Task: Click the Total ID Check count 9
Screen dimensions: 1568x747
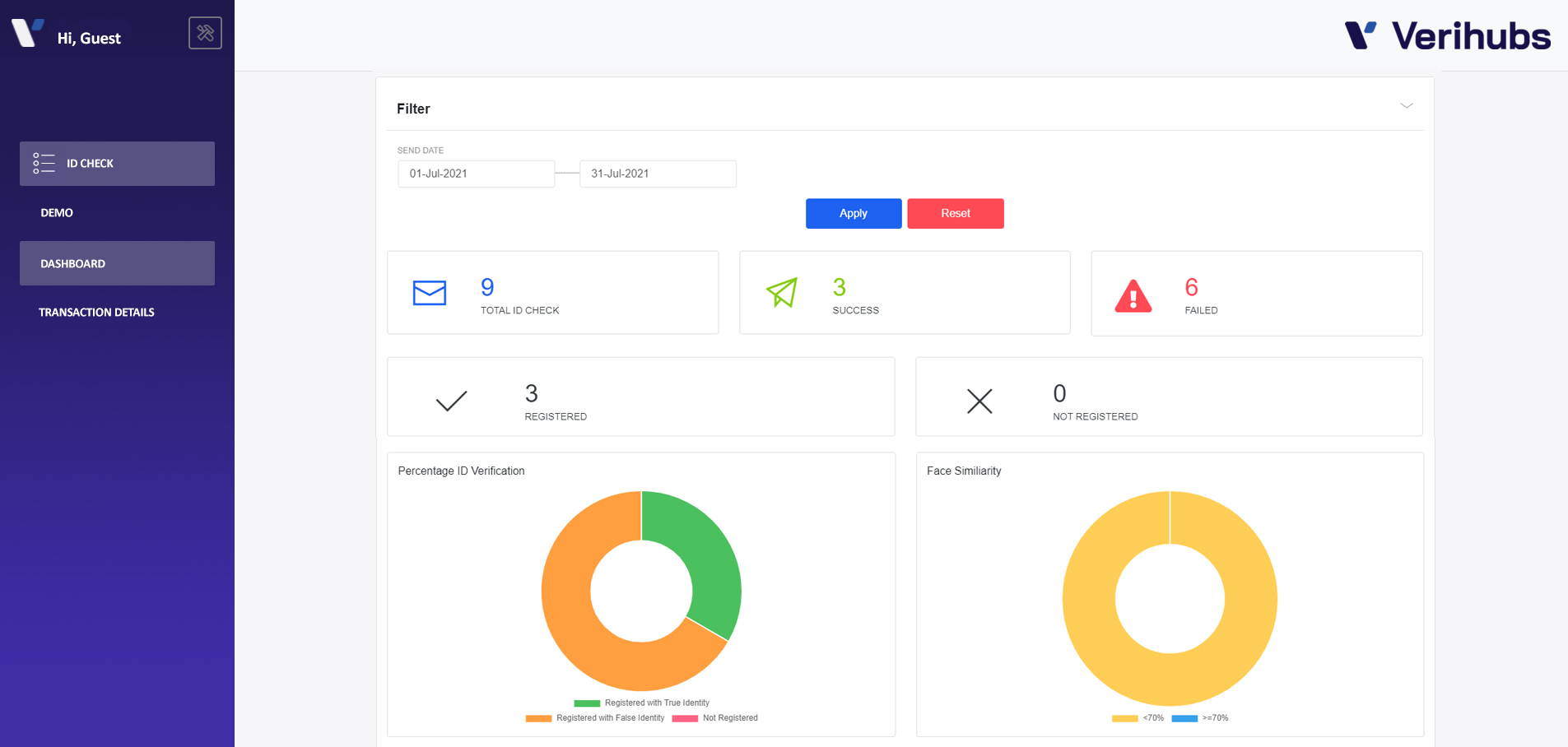Action: click(487, 287)
